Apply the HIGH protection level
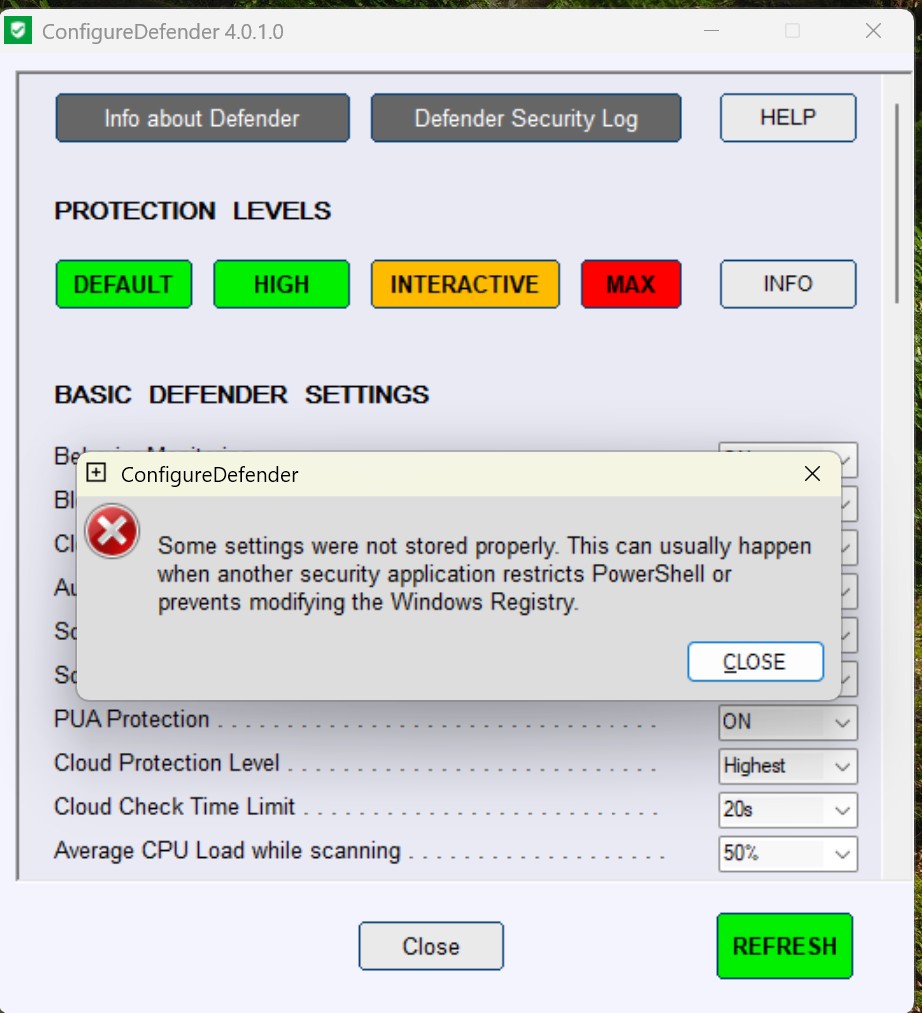Viewport: 922px width, 1013px height. click(281, 284)
